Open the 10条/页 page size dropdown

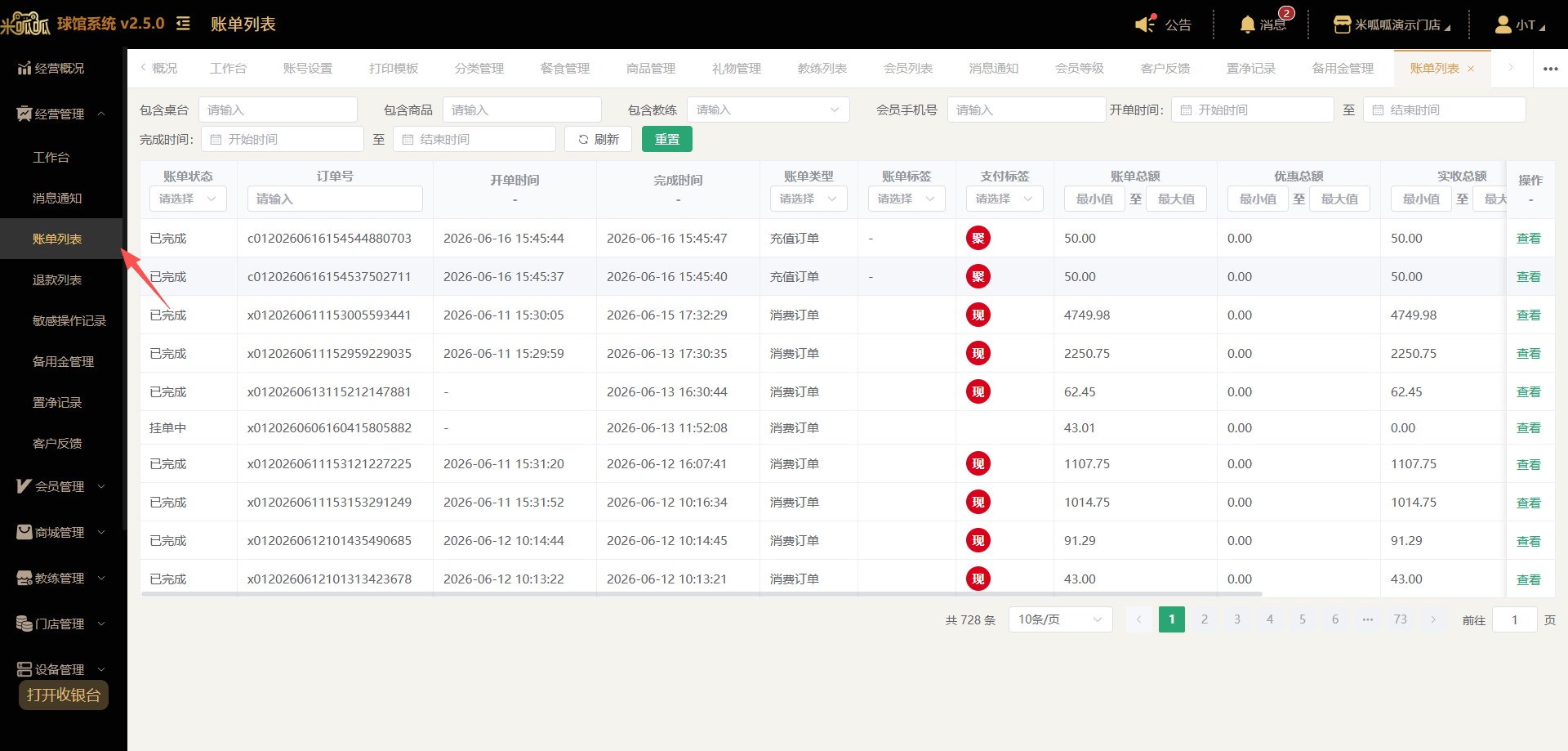click(x=1060, y=619)
